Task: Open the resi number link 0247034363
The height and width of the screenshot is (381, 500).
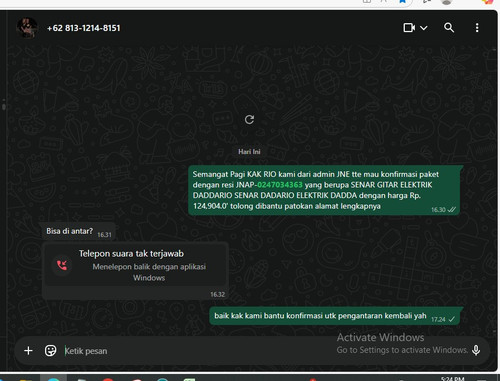Action: click(x=280, y=185)
